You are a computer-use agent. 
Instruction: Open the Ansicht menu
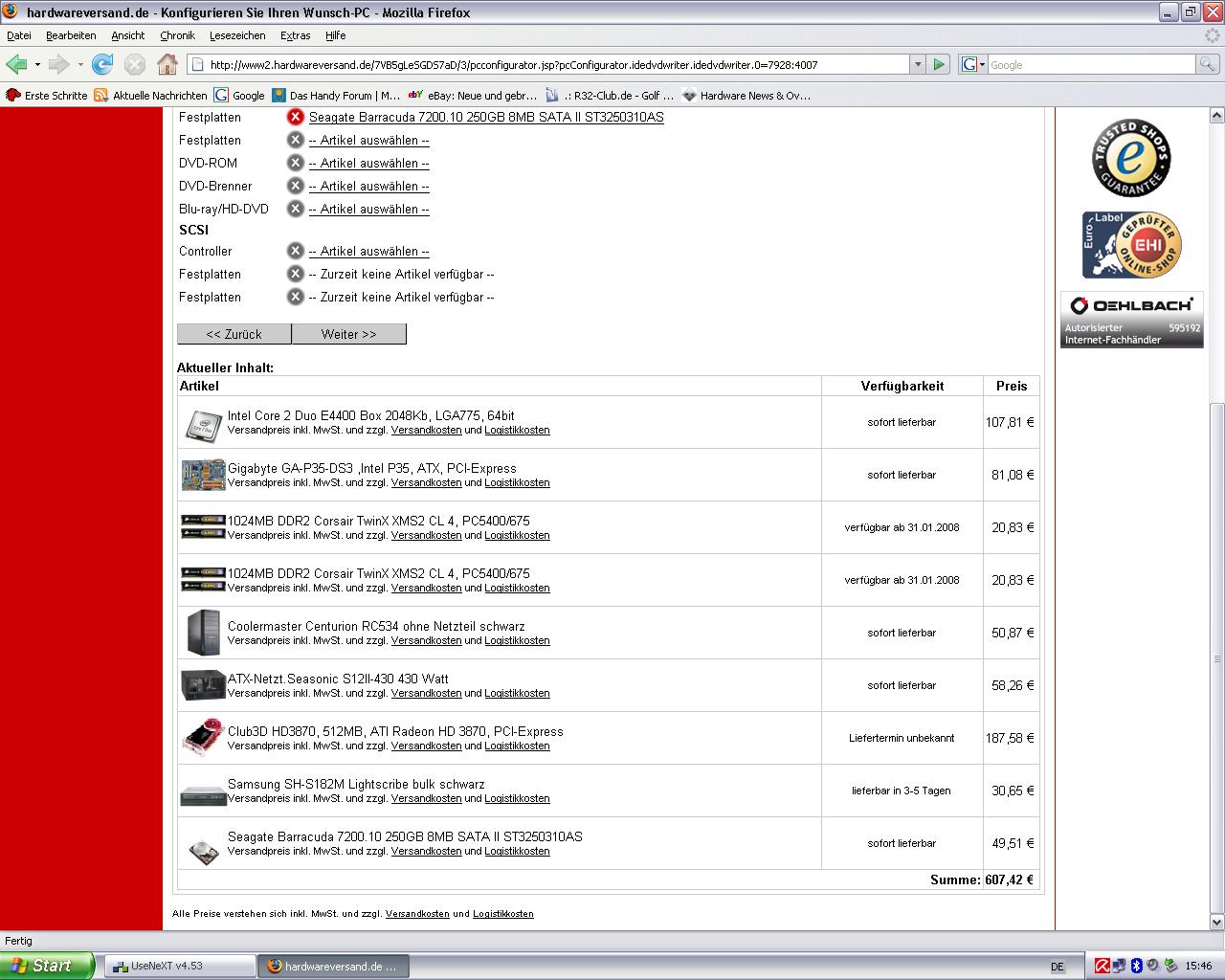click(127, 35)
